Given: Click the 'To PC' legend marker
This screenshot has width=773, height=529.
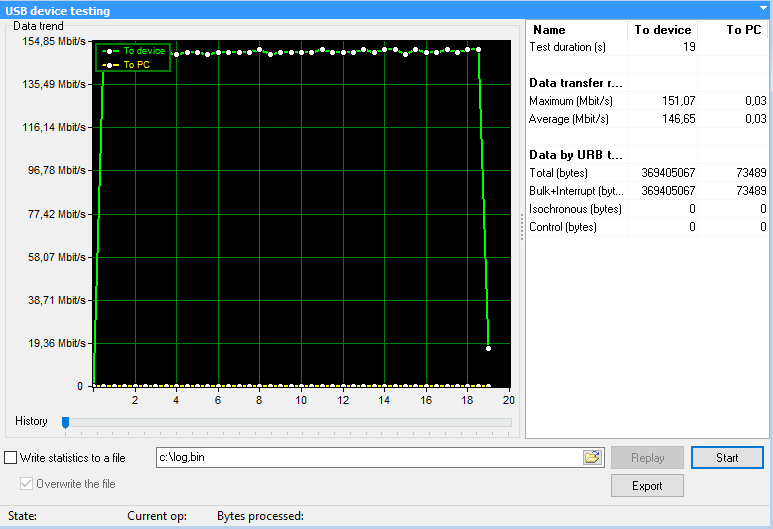Looking at the screenshot, I should coord(110,65).
